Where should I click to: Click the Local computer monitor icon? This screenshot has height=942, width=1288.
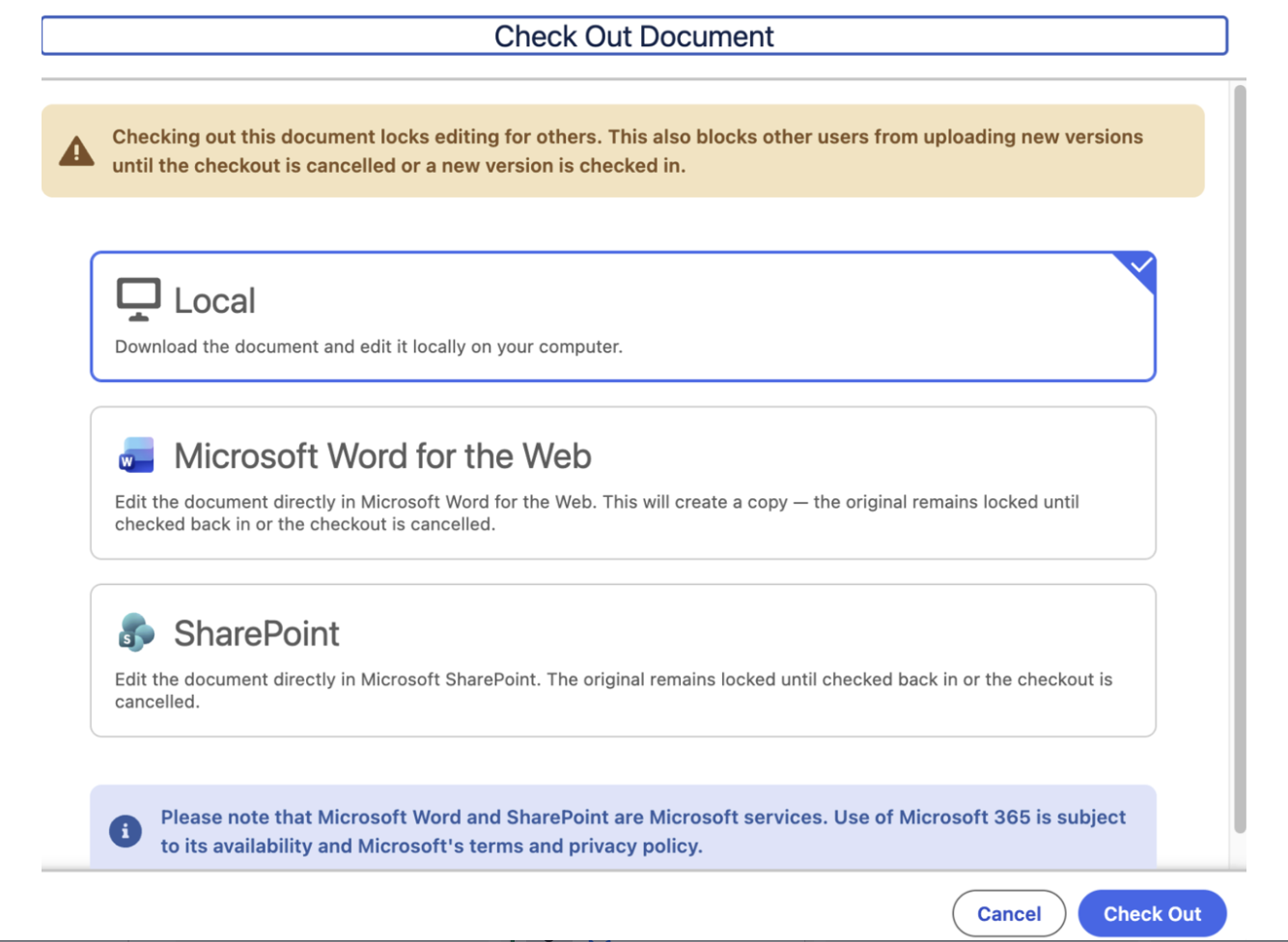138,300
